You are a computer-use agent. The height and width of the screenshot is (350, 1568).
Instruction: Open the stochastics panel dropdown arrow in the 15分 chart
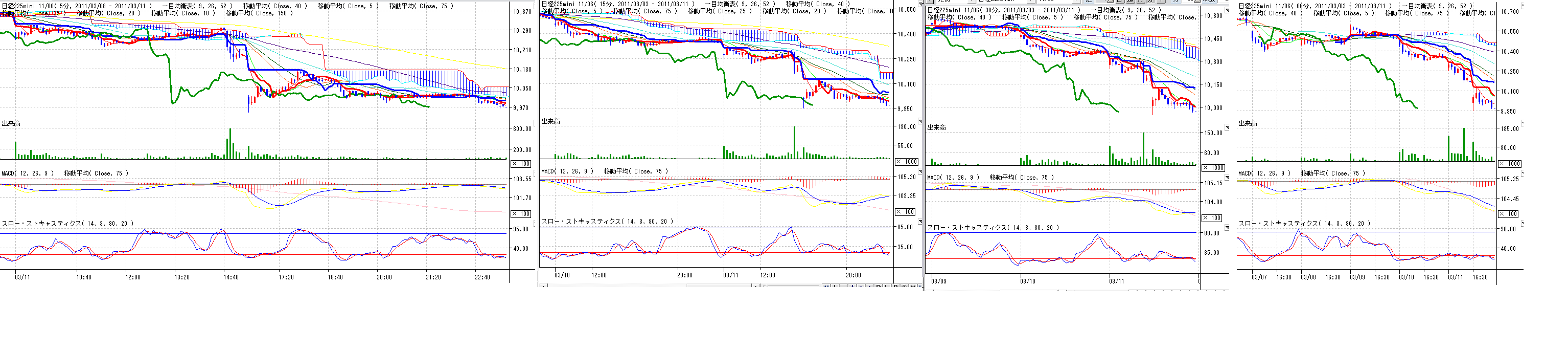click(x=920, y=222)
